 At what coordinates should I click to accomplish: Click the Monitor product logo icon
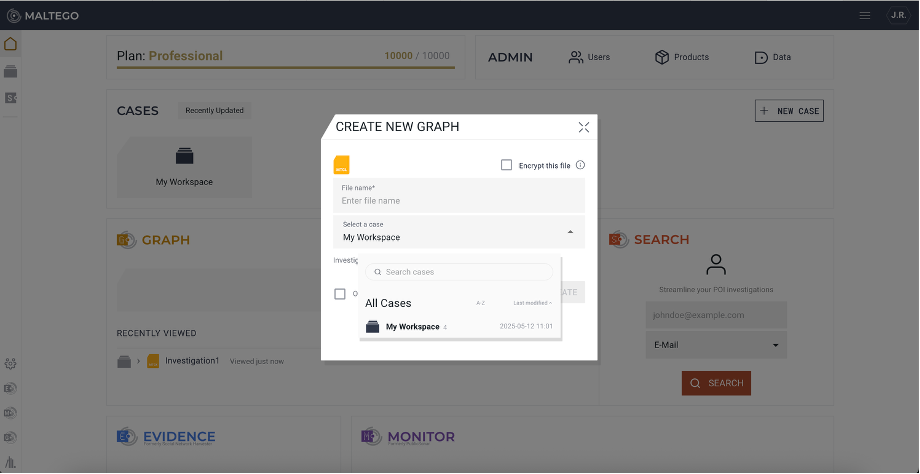[x=371, y=436]
